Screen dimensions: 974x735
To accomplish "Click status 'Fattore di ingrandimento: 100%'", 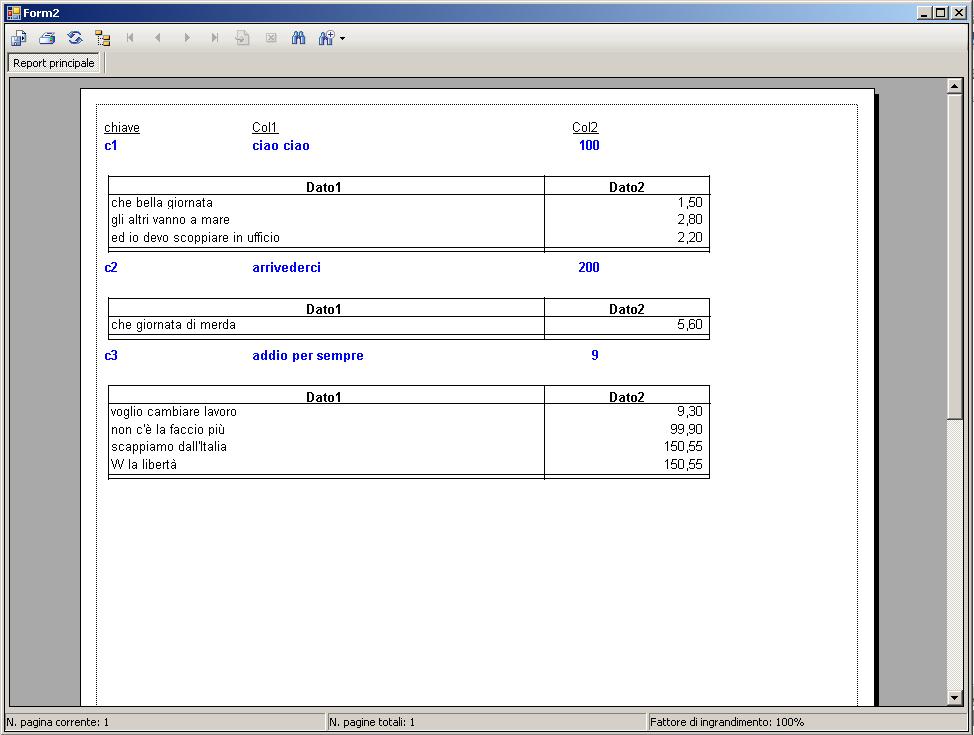I will pos(727,722).
